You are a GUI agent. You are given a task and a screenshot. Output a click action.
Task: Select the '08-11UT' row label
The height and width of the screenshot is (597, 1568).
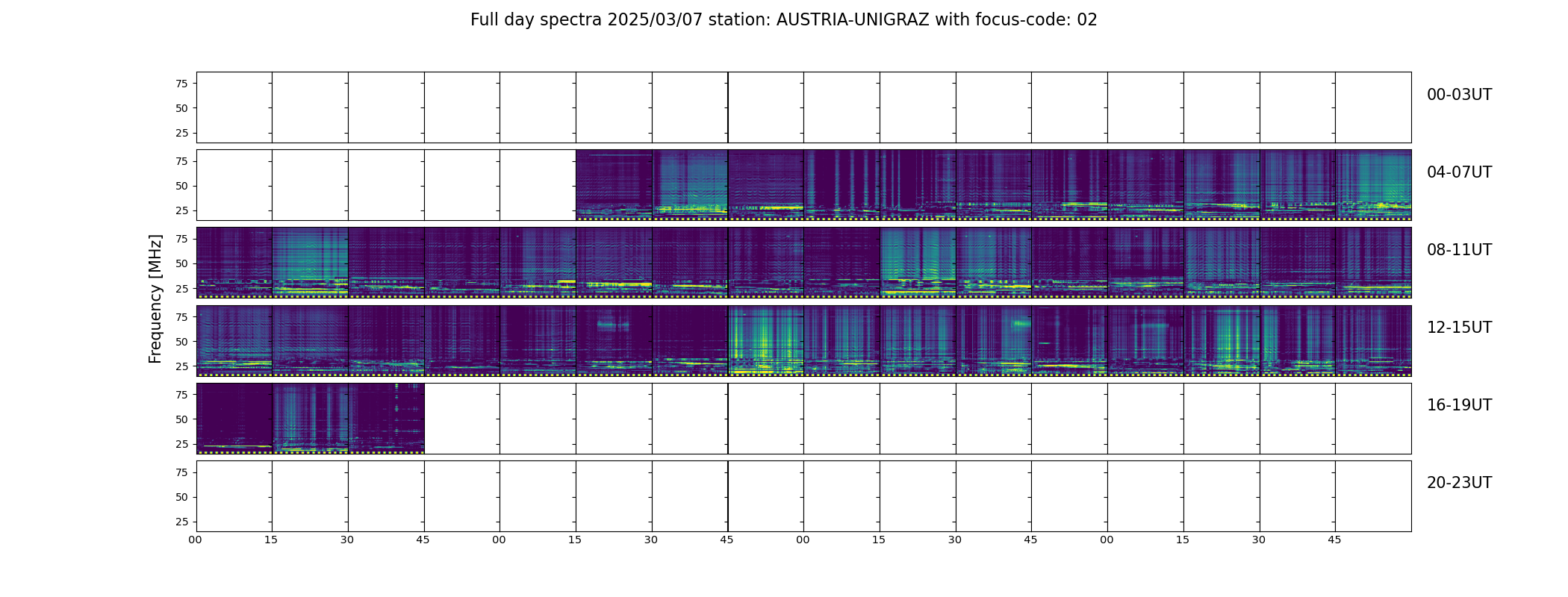1459,250
